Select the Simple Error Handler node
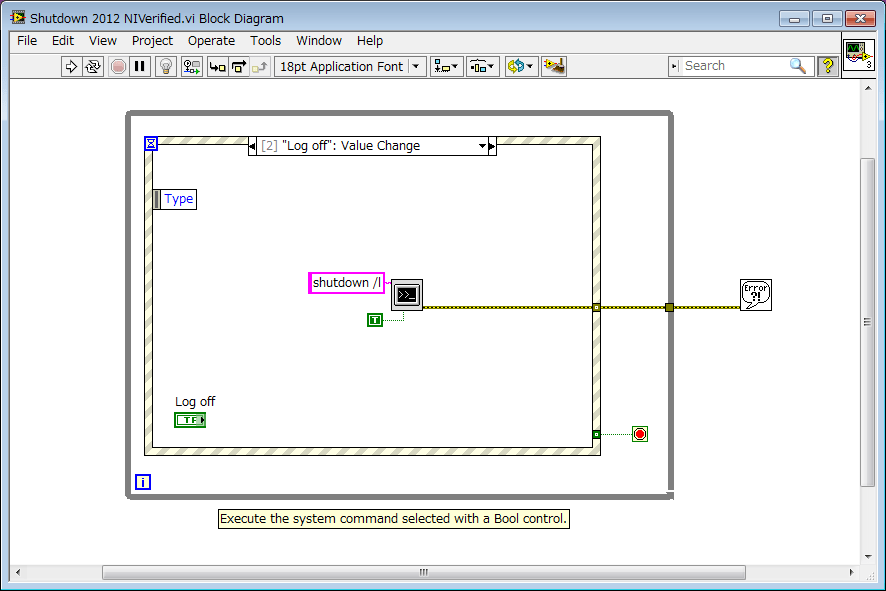The height and width of the screenshot is (591, 886). click(x=756, y=294)
